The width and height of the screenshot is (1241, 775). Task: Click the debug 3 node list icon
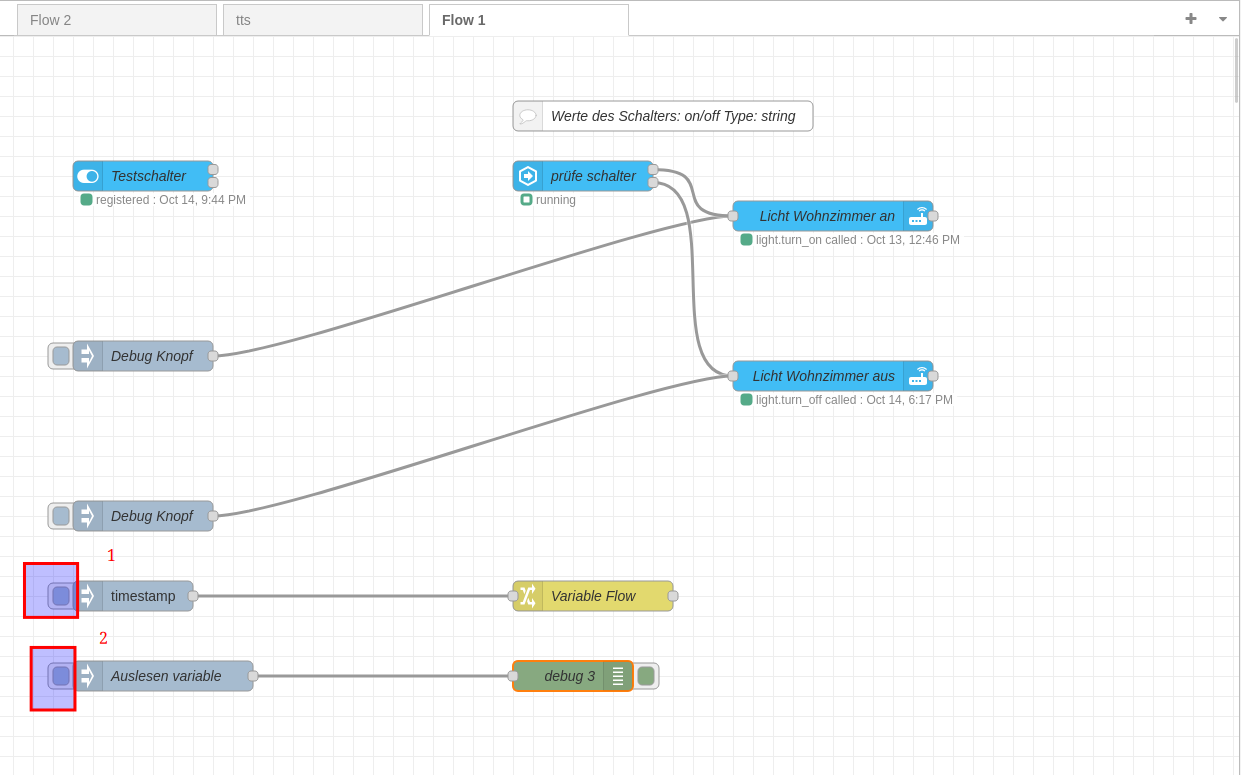click(x=618, y=676)
